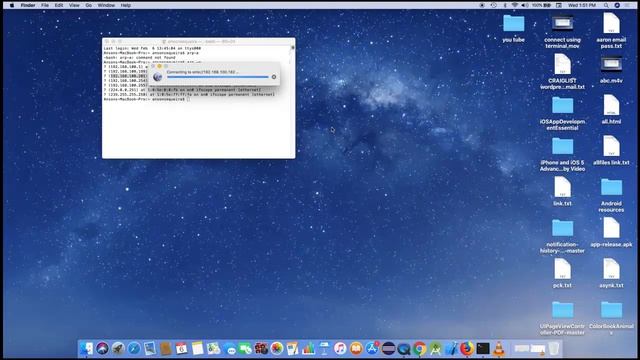Open Android Studio in the Dock
This screenshot has height=360, width=640.
click(435, 349)
